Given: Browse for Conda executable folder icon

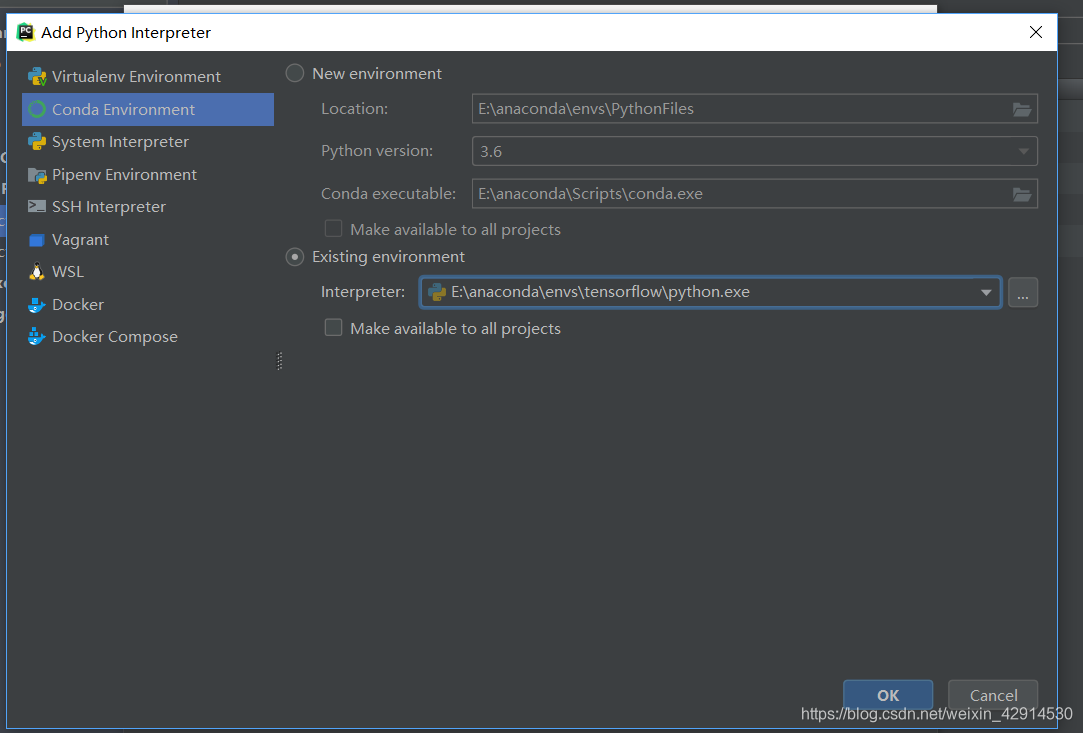Looking at the screenshot, I should coord(1022,194).
